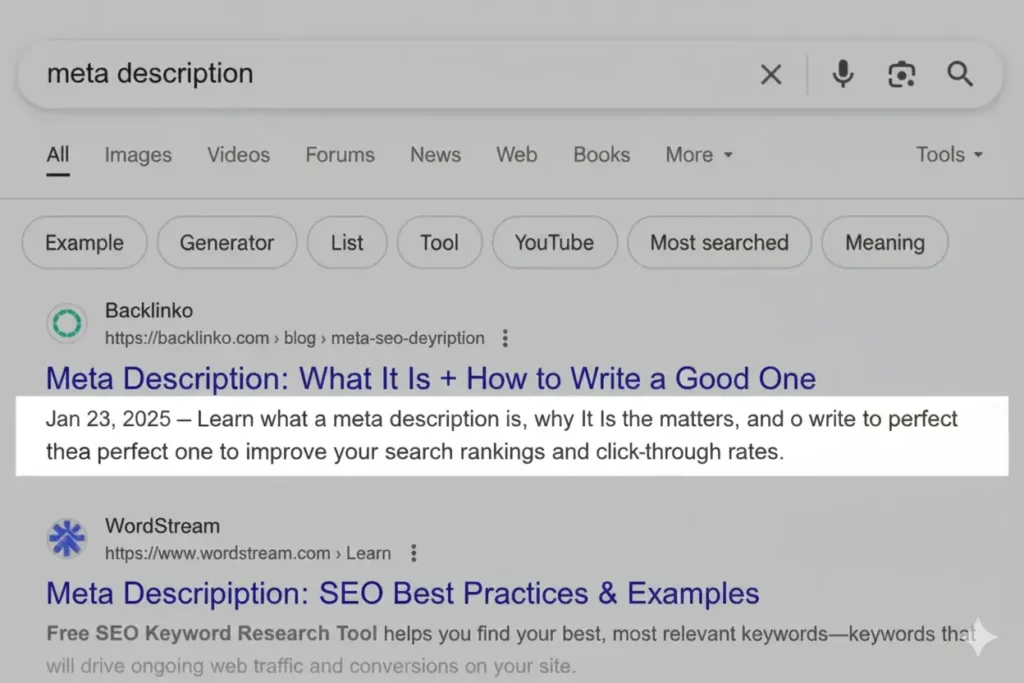Clear the search query with the X icon
The image size is (1024, 683).
771,74
